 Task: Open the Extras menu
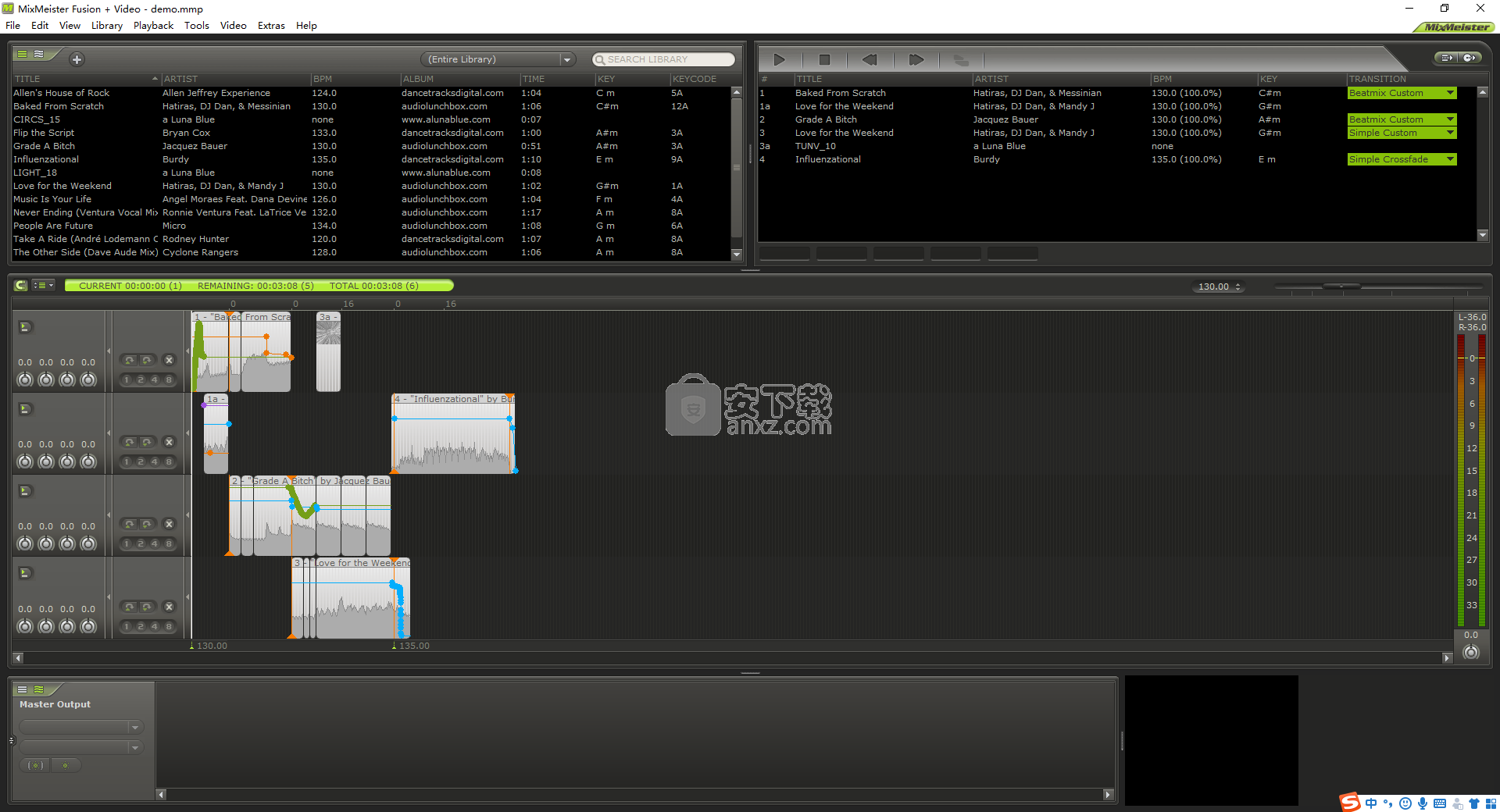click(271, 26)
